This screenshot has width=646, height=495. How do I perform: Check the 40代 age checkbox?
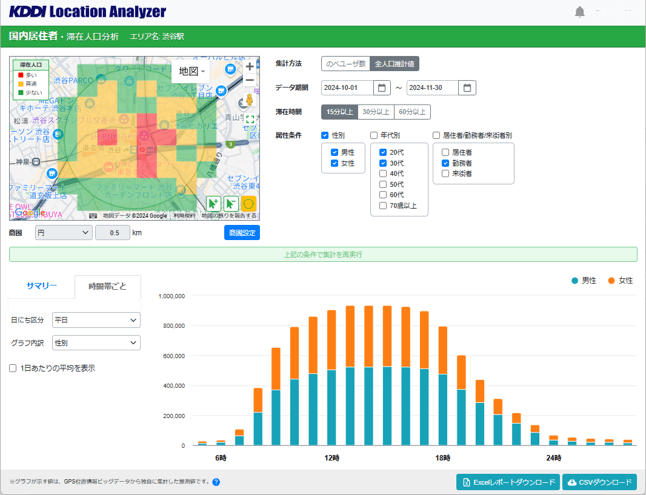[x=383, y=174]
